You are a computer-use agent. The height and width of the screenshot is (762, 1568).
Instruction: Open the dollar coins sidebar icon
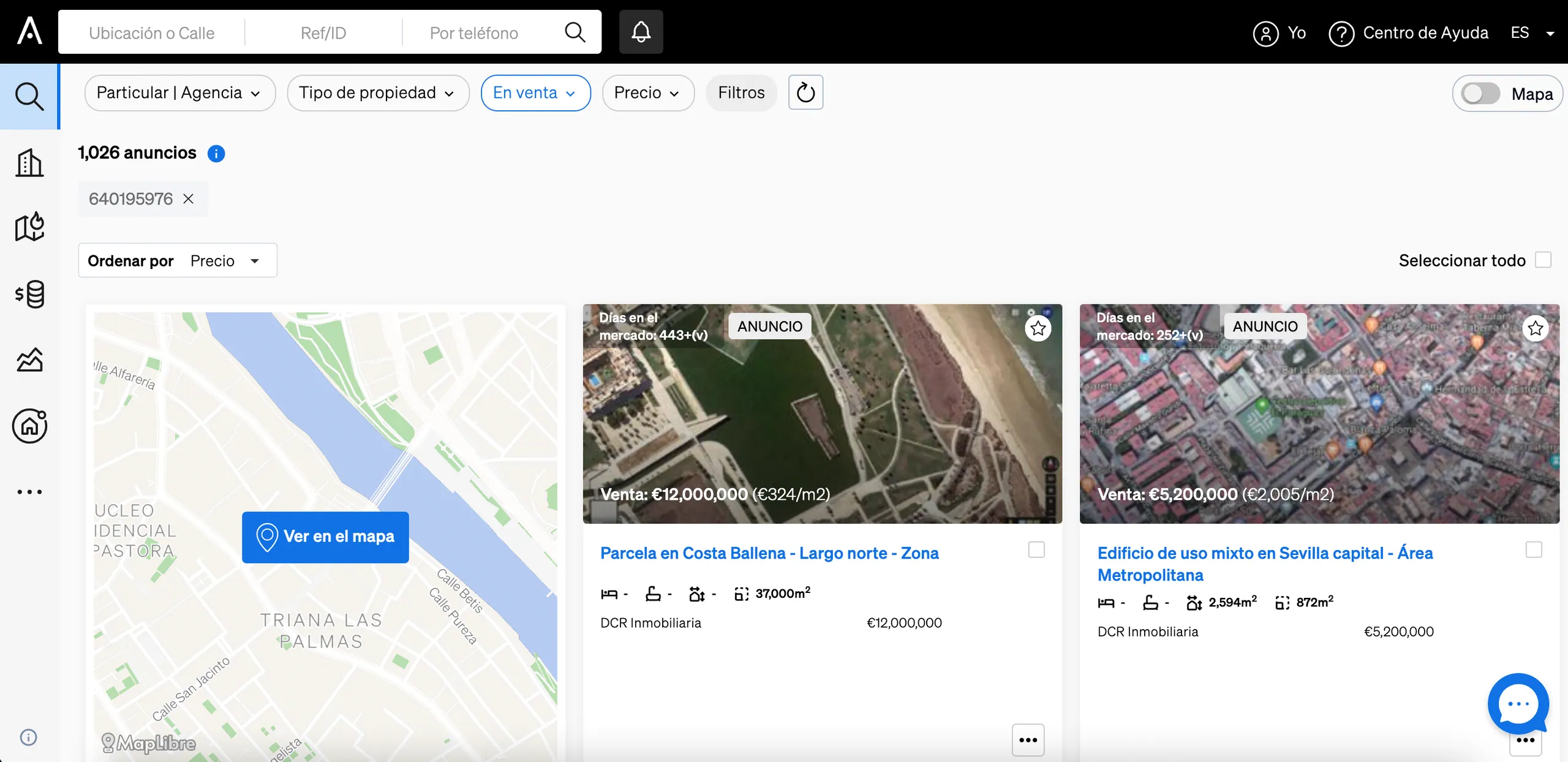pyautogui.click(x=29, y=294)
